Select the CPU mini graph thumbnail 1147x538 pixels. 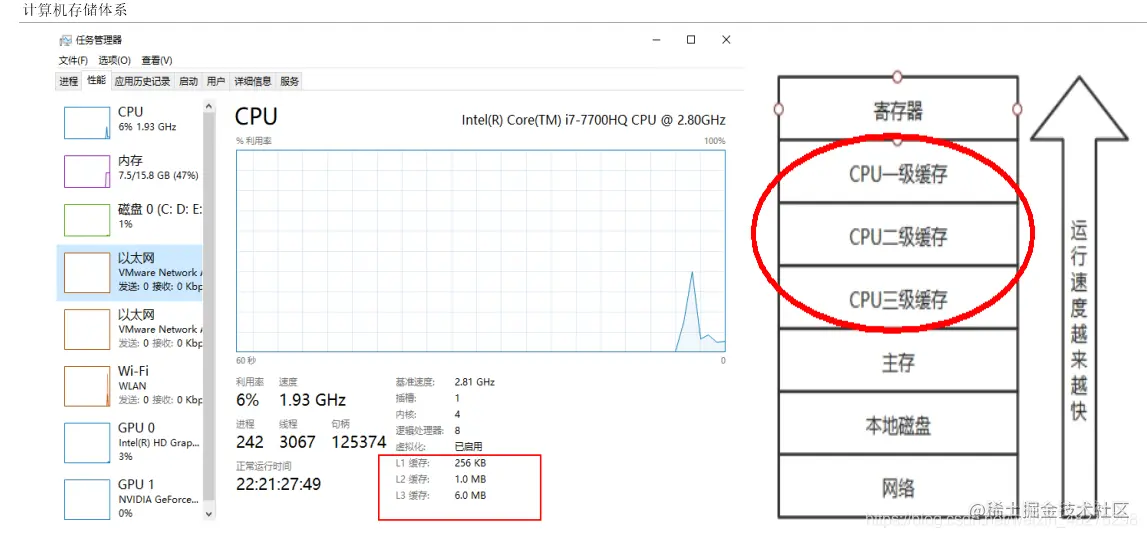(86, 122)
